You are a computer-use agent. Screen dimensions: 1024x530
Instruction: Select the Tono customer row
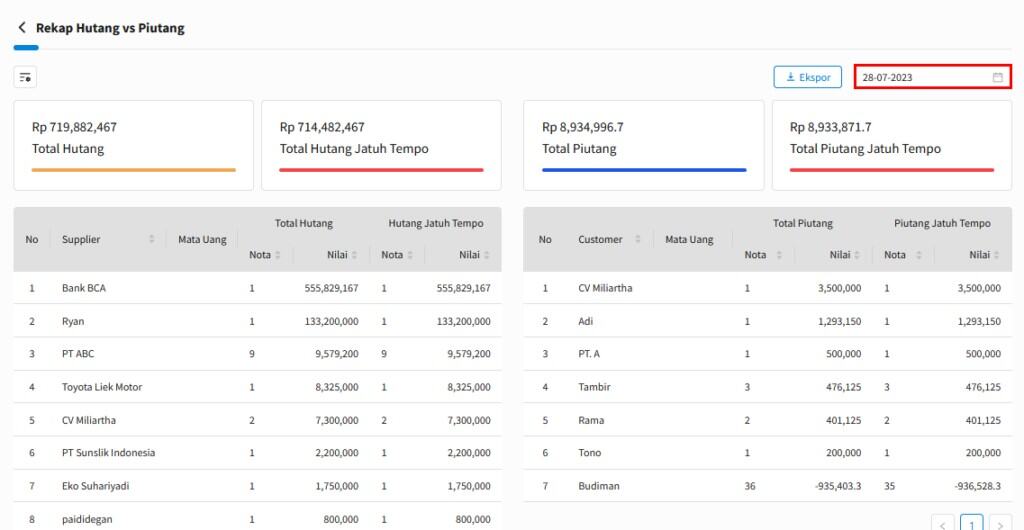pos(768,453)
